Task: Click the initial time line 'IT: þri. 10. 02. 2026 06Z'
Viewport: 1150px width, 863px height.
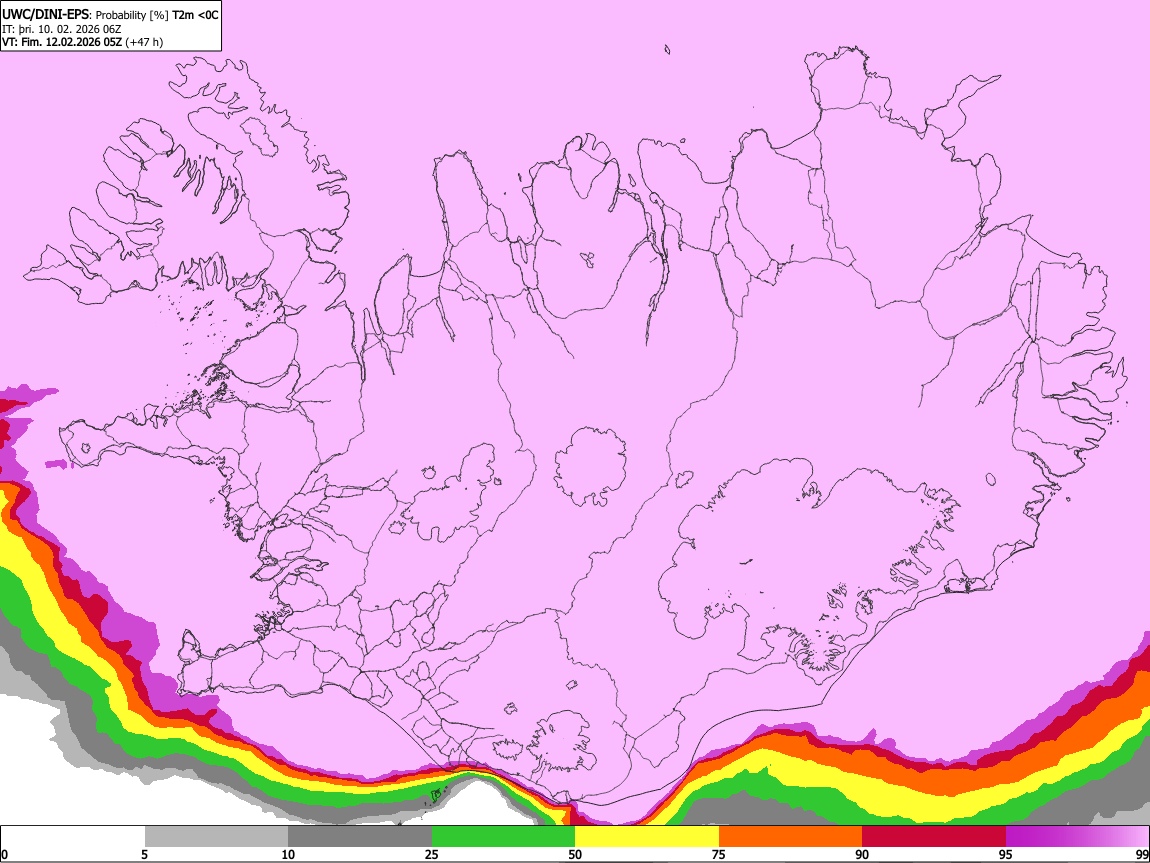Action: coord(62,29)
